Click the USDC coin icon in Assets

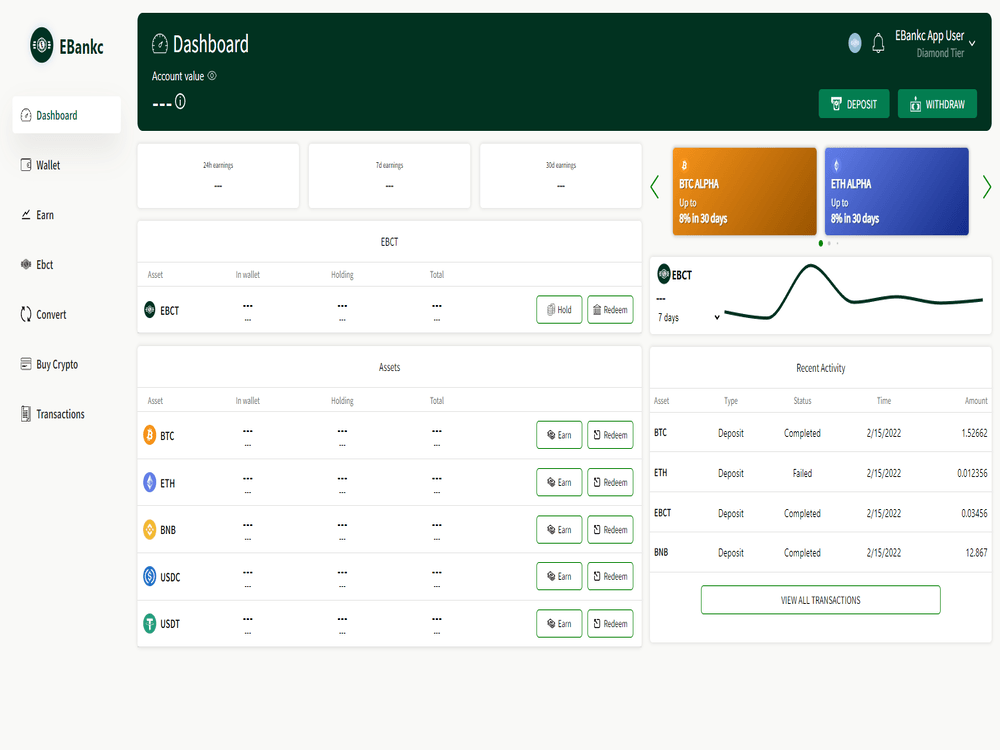pyautogui.click(x=150, y=577)
